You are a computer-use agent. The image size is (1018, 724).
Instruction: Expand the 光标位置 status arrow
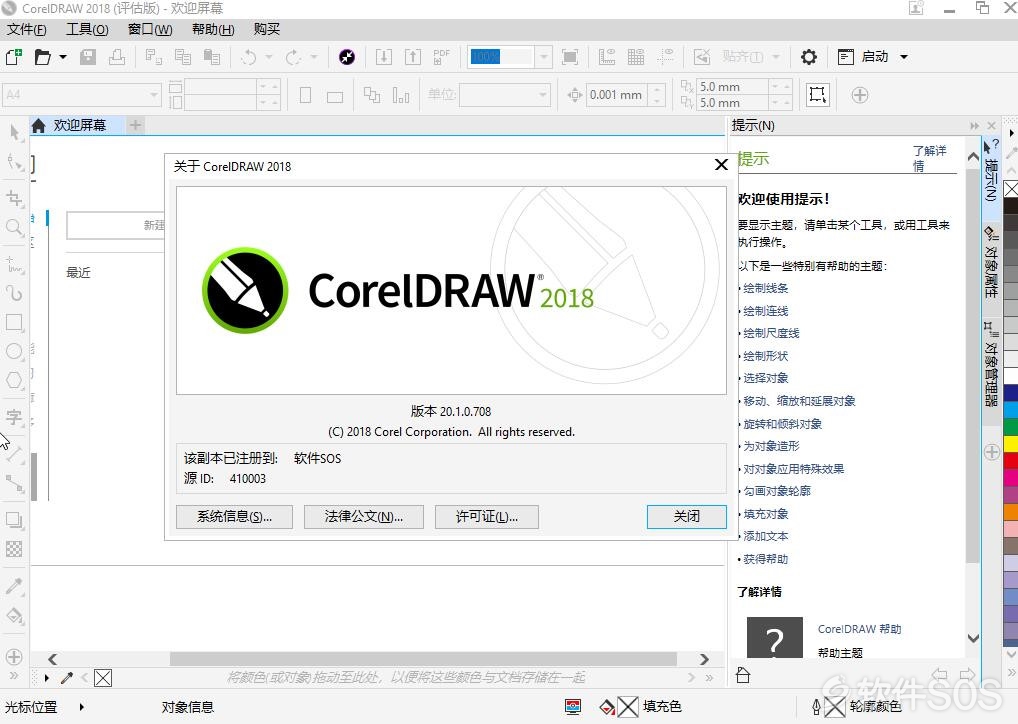click(81, 706)
